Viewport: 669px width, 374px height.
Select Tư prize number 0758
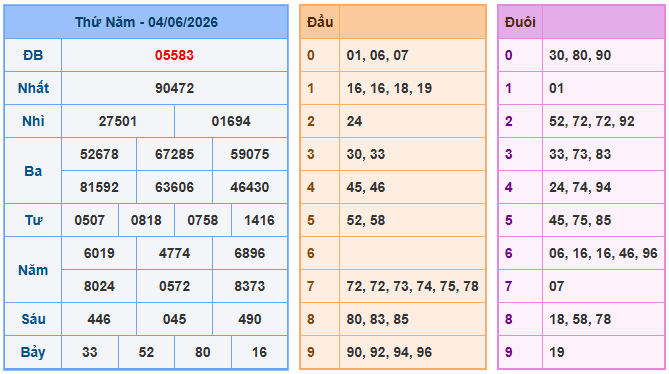tap(203, 220)
